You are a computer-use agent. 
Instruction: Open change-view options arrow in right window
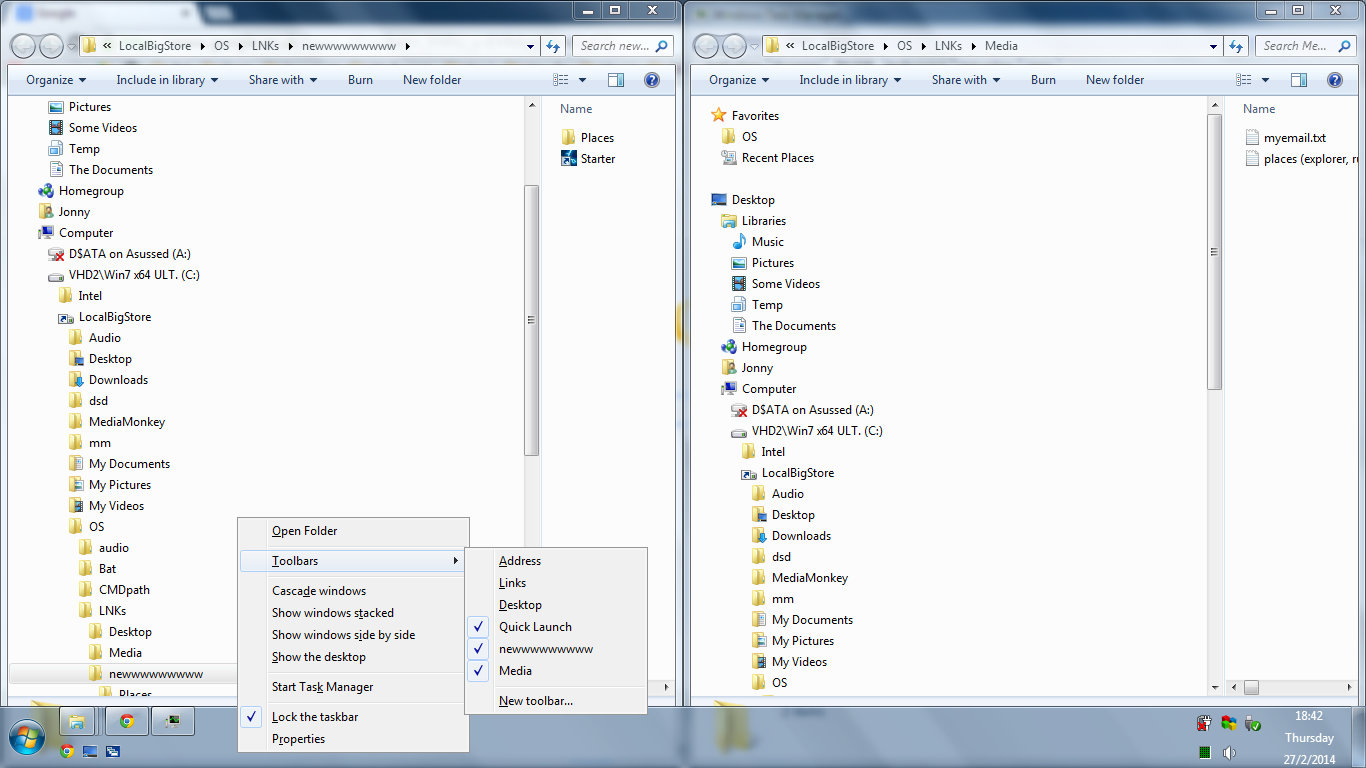tap(1265, 80)
